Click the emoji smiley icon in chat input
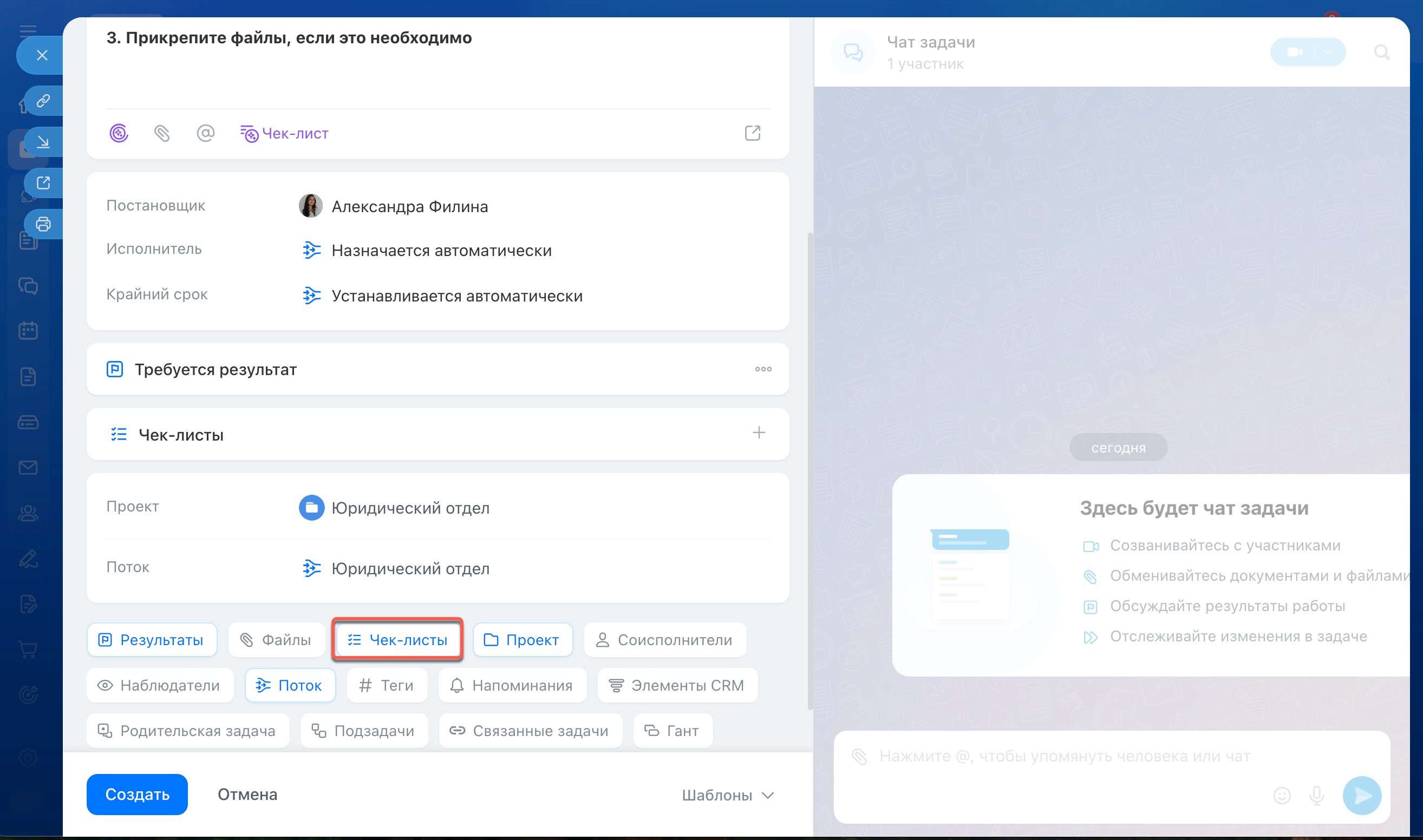 tap(1282, 795)
